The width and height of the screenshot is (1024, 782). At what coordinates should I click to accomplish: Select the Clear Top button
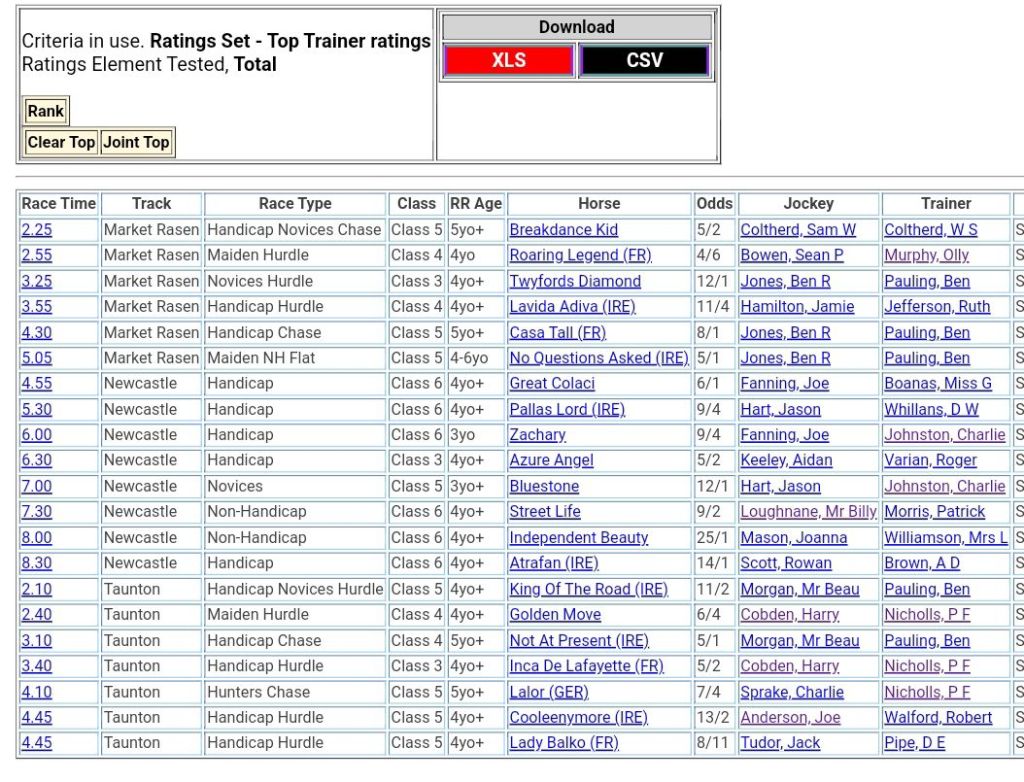(61, 142)
